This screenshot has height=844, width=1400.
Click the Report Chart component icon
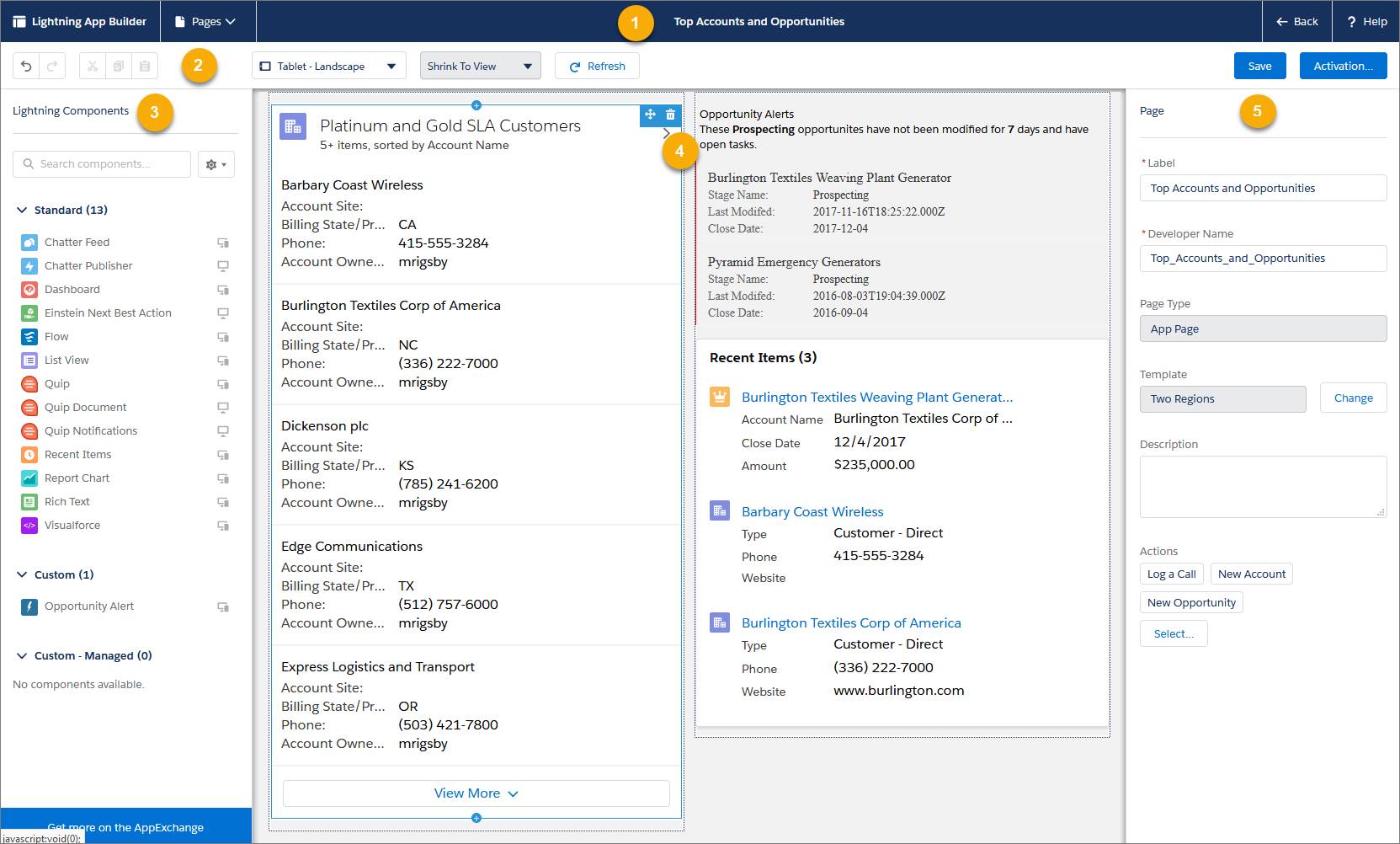point(29,478)
